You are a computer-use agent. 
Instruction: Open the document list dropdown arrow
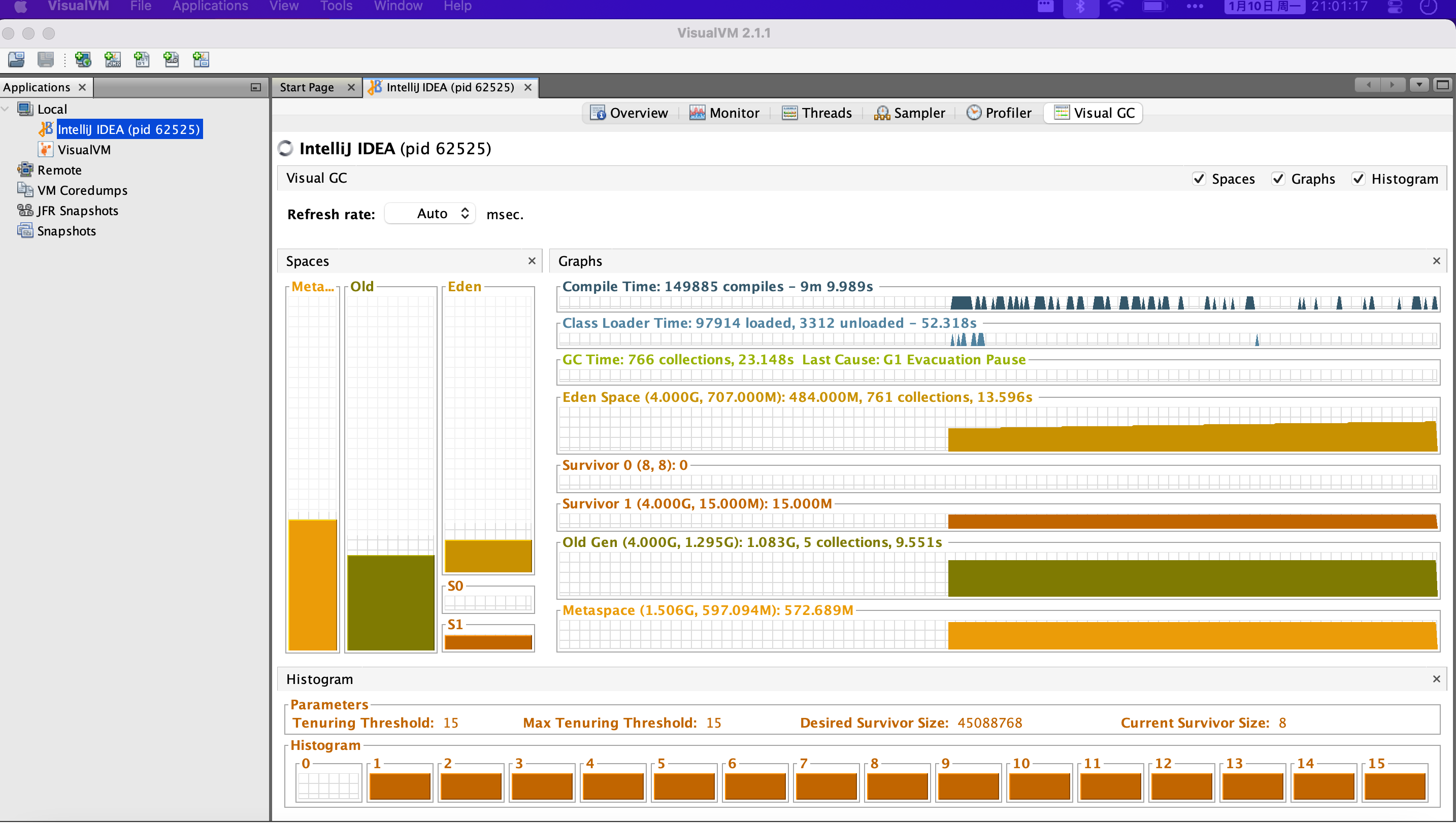tap(1419, 85)
